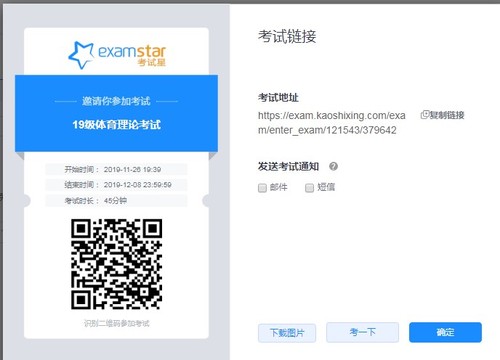Click the 考试时长 45分钟 row
500x360 pixels.
coord(116,201)
